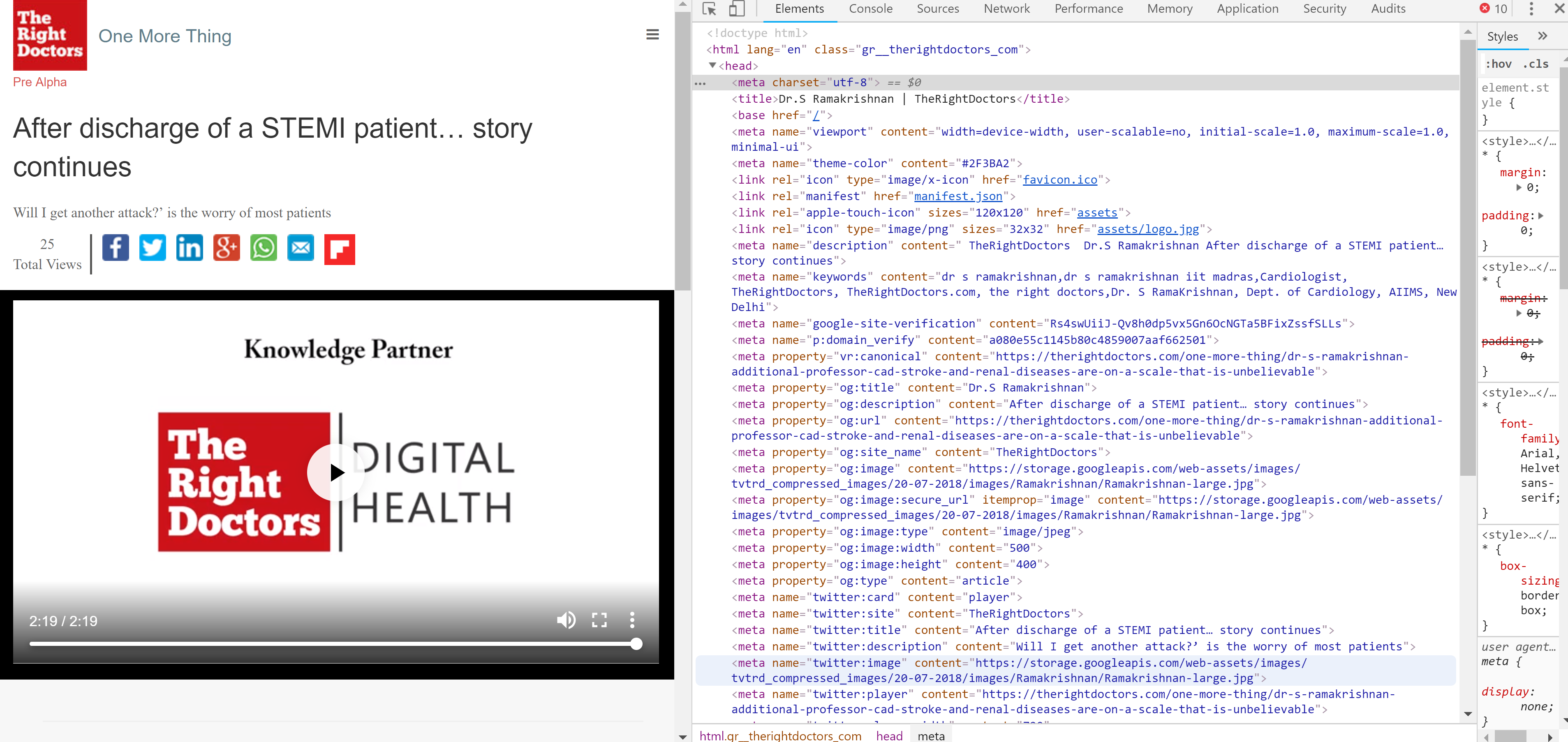
Task: Share the article via the Facebook icon
Action: click(115, 248)
